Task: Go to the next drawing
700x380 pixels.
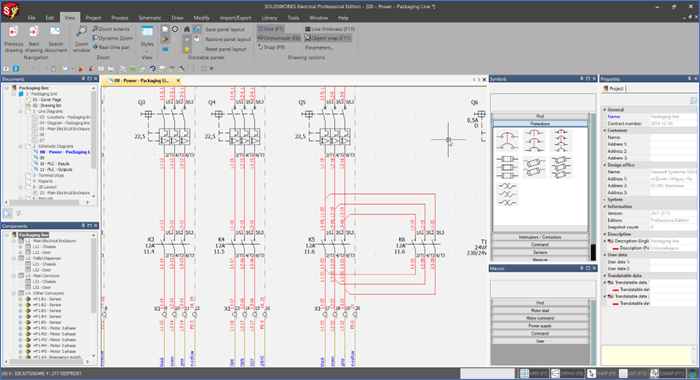Action: click(x=34, y=39)
